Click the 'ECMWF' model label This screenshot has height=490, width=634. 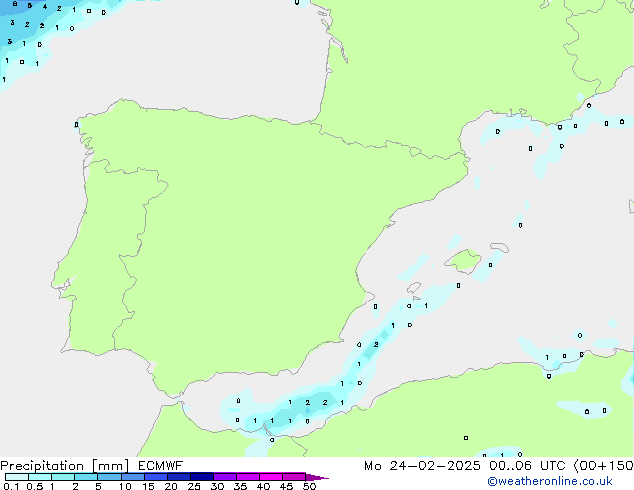click(161, 466)
